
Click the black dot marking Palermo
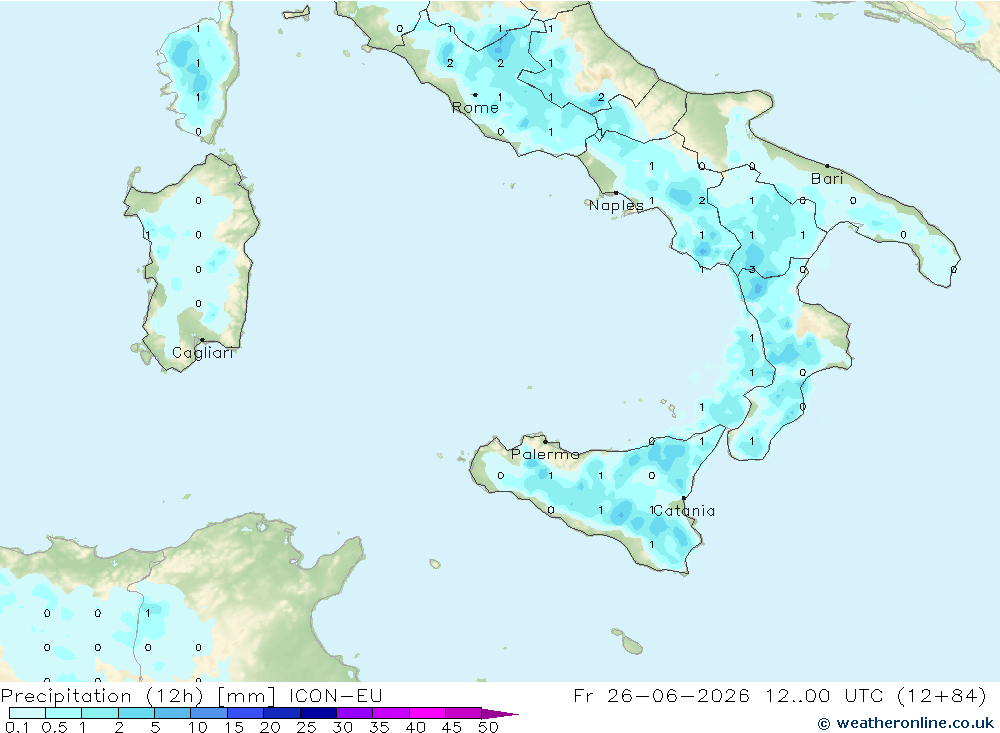click(x=545, y=441)
